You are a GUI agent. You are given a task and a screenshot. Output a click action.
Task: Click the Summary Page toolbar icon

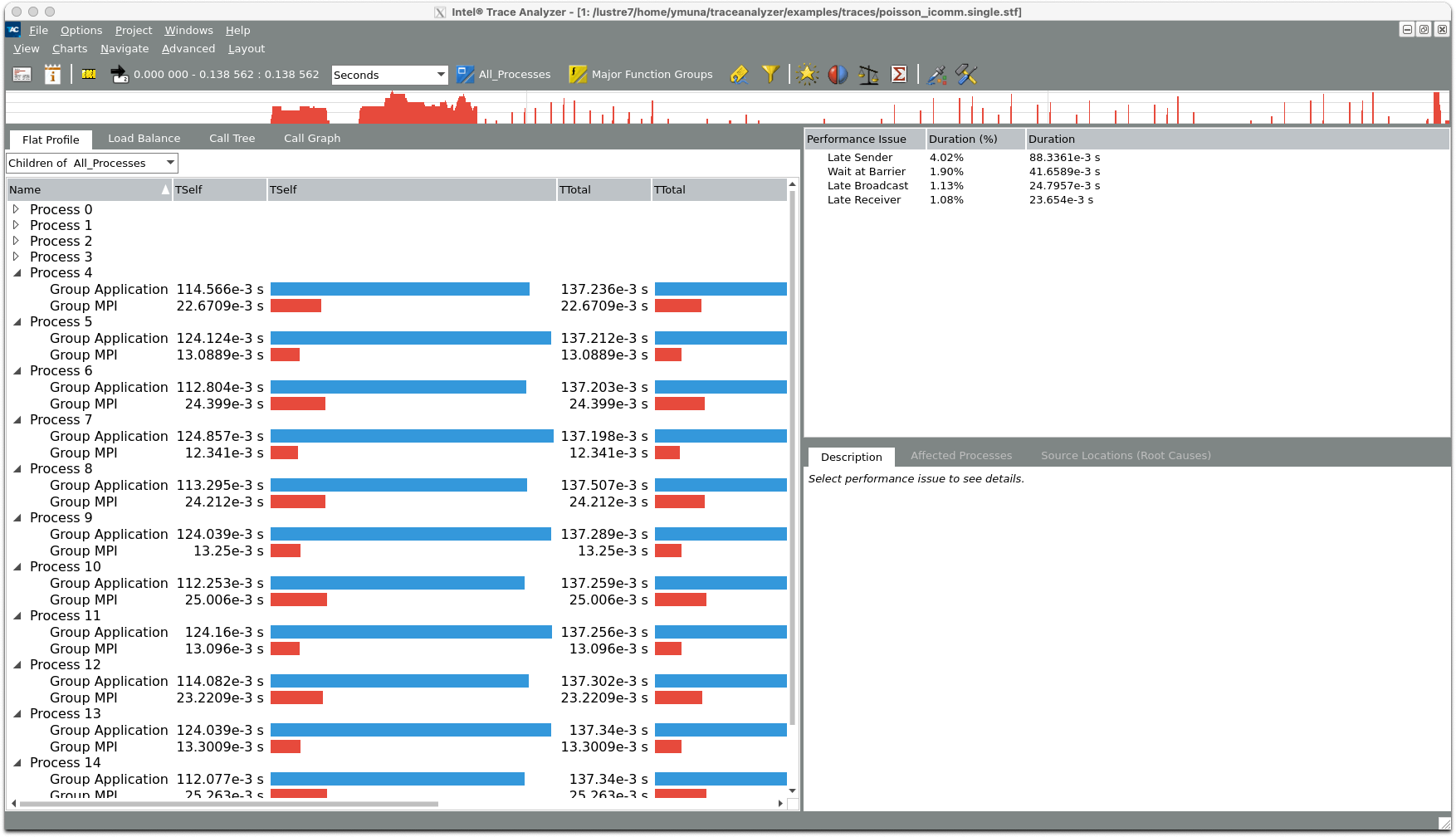click(22, 75)
